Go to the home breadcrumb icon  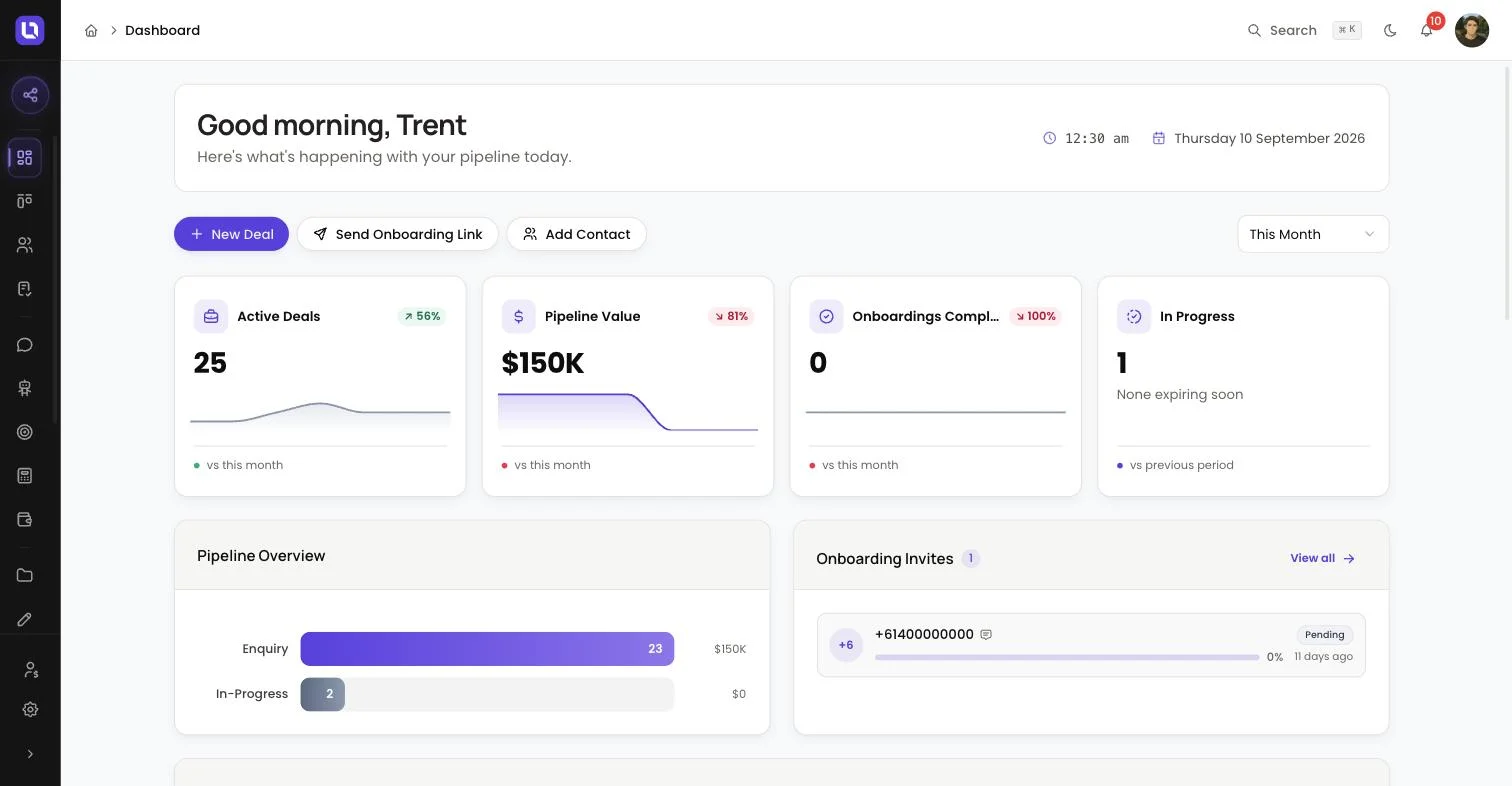(x=91, y=30)
